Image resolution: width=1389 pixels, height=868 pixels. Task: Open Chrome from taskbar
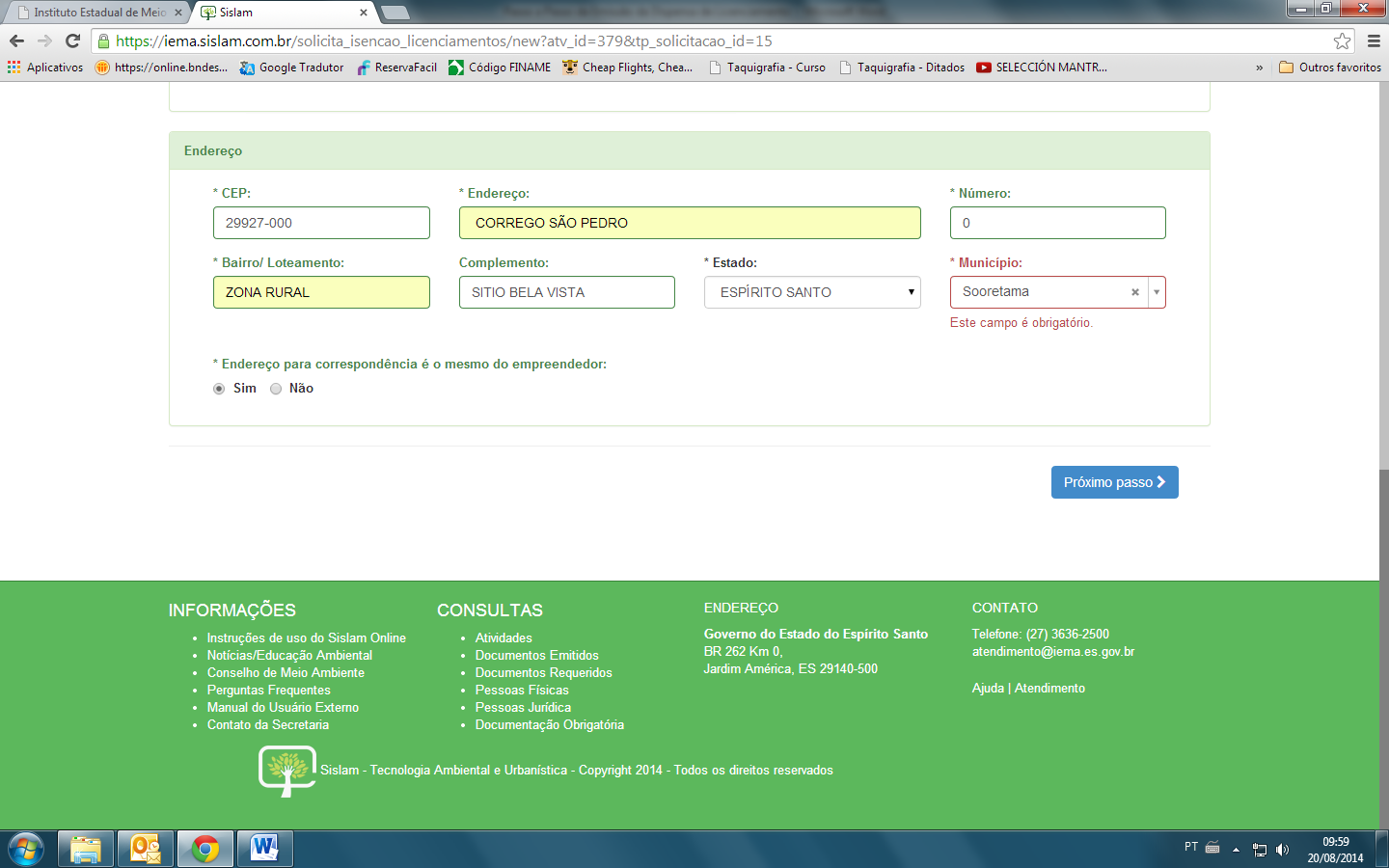point(204,849)
